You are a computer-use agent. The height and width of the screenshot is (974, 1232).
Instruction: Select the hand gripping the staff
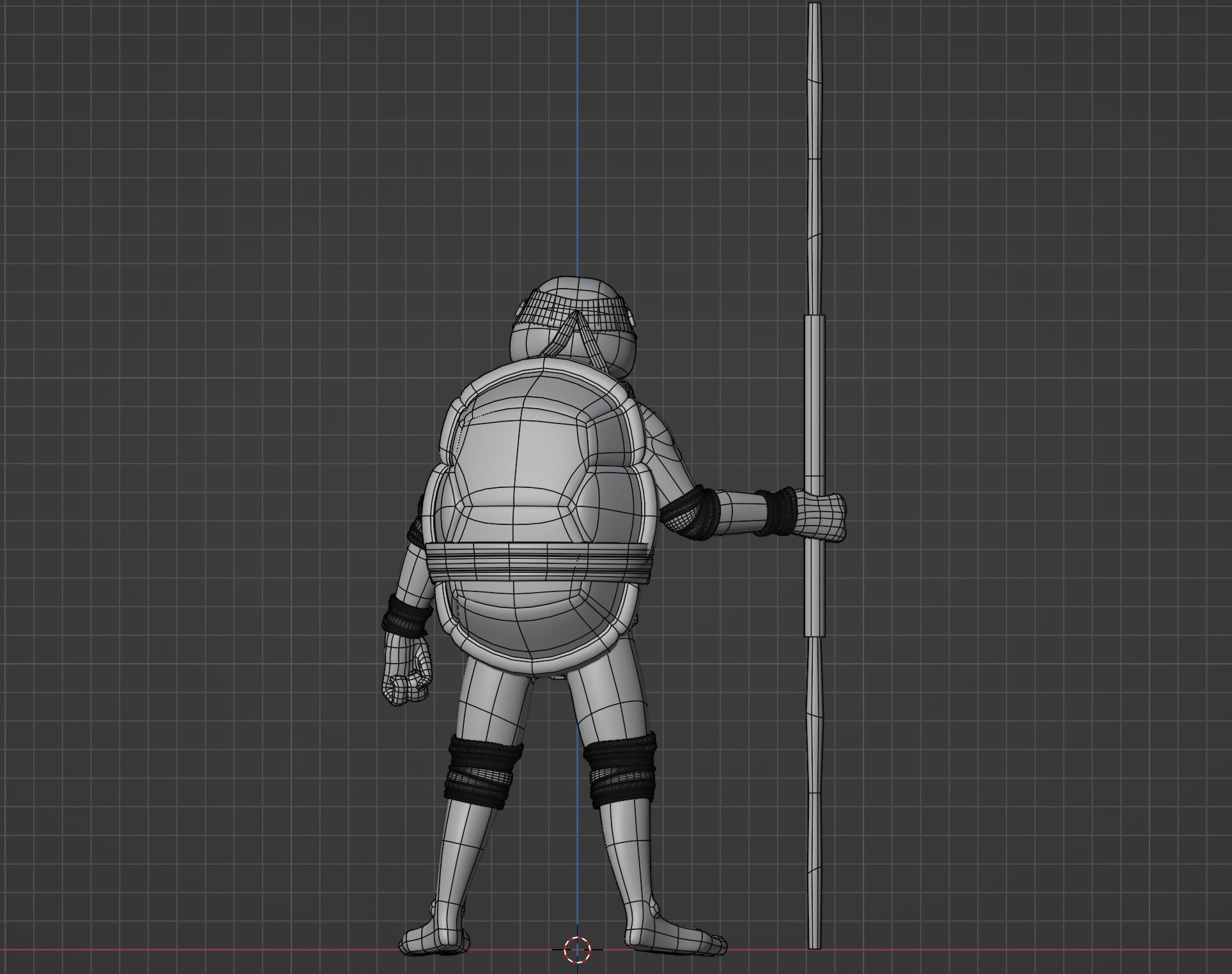tap(820, 517)
